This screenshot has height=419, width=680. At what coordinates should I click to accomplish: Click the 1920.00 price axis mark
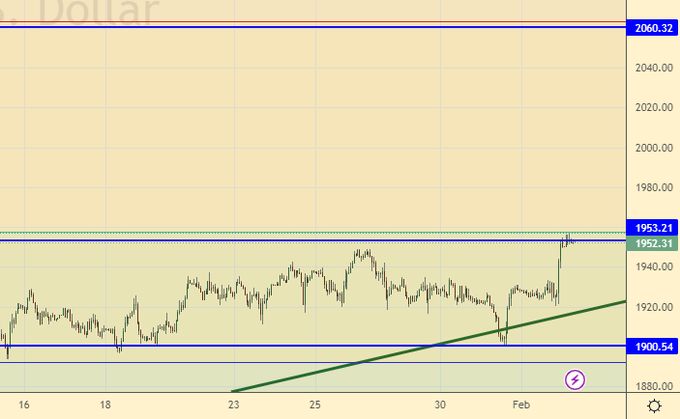click(652, 307)
